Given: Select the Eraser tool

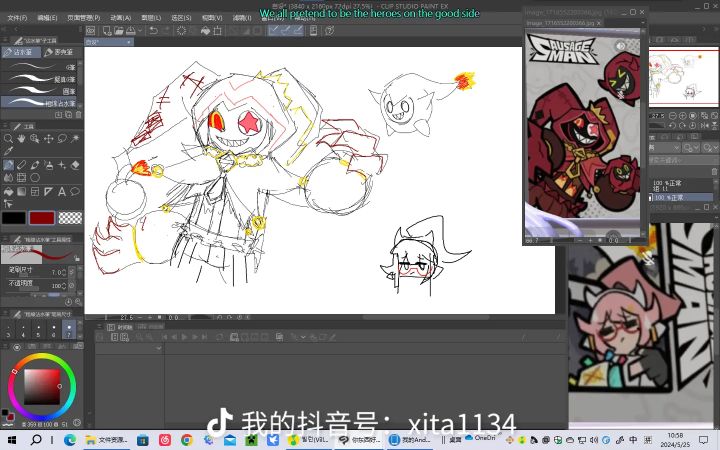Looking at the screenshot, I should pyautogui.click(x=75, y=165).
